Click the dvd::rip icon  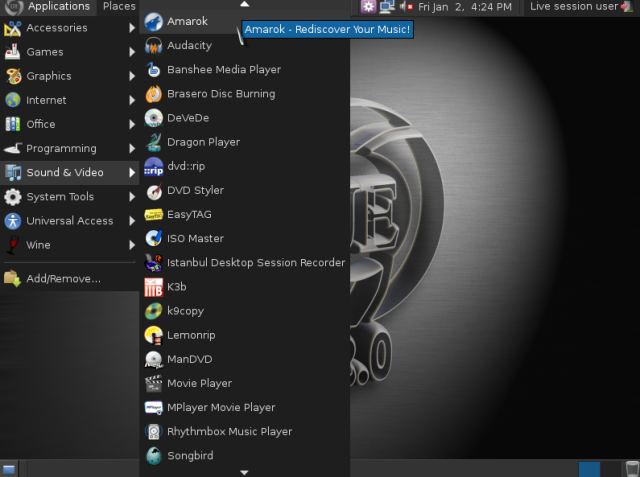point(153,166)
